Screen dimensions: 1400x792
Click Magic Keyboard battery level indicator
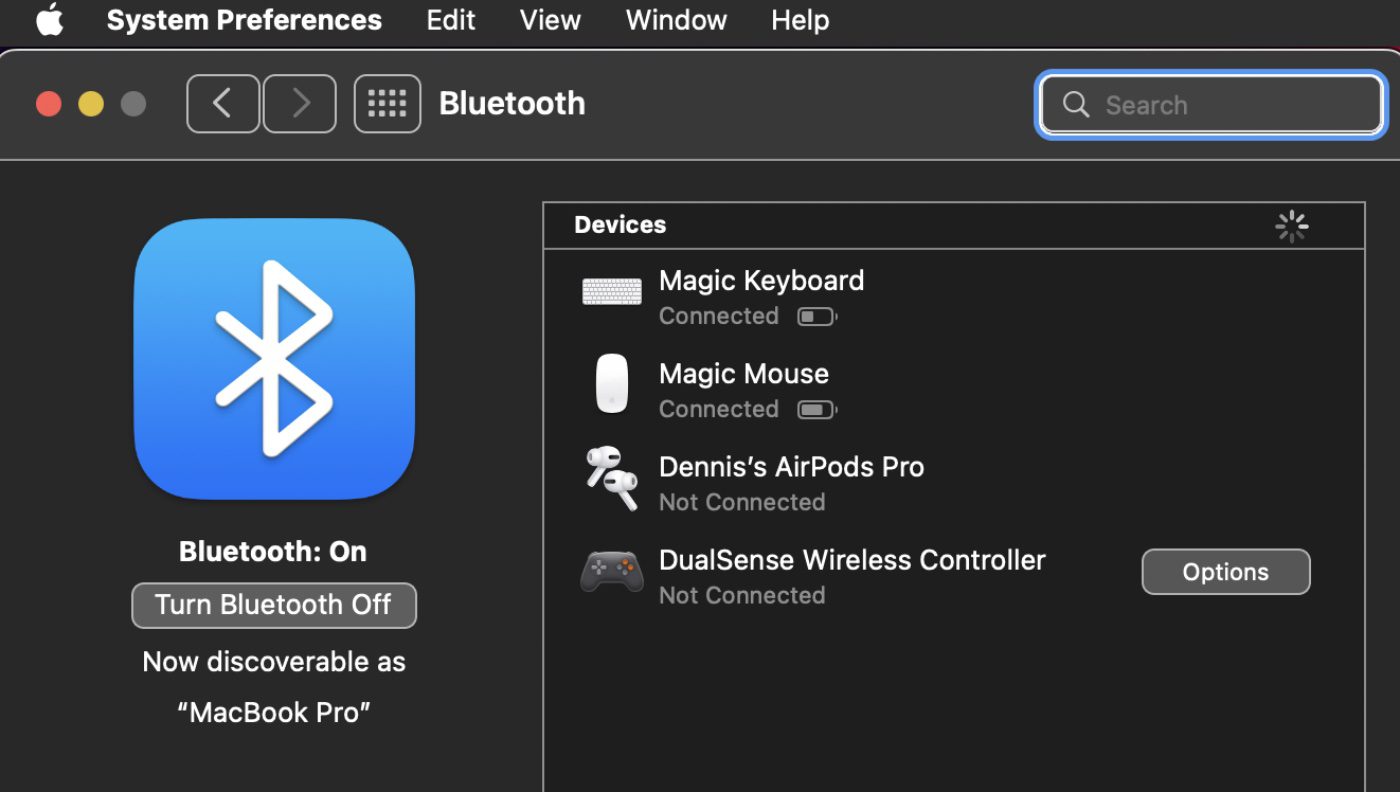click(816, 317)
